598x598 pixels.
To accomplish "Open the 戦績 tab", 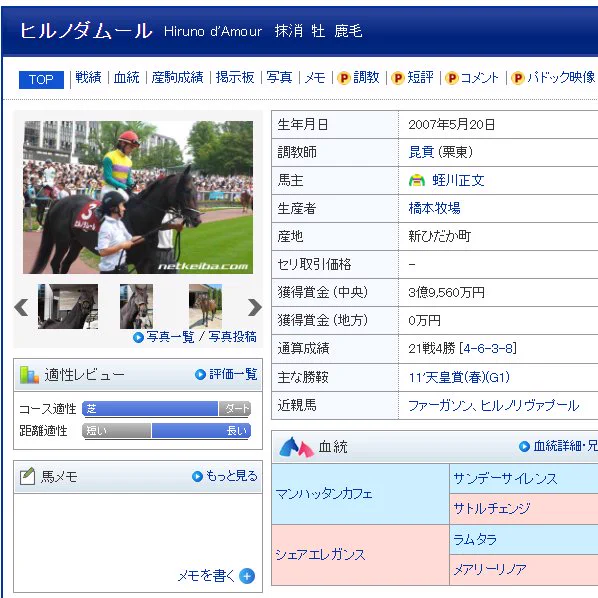I will 88,77.
